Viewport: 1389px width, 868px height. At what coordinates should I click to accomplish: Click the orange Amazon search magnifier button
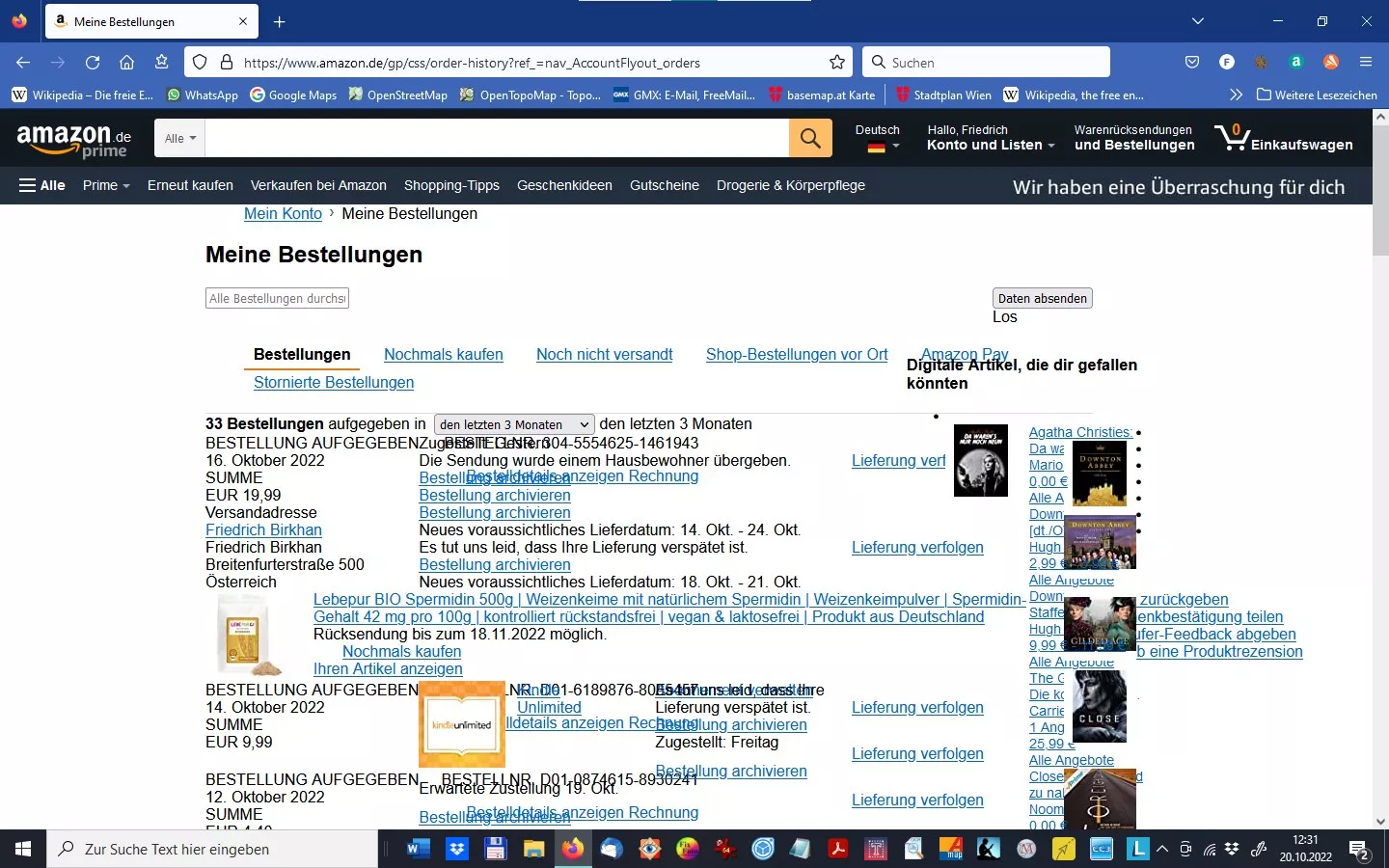(x=810, y=139)
